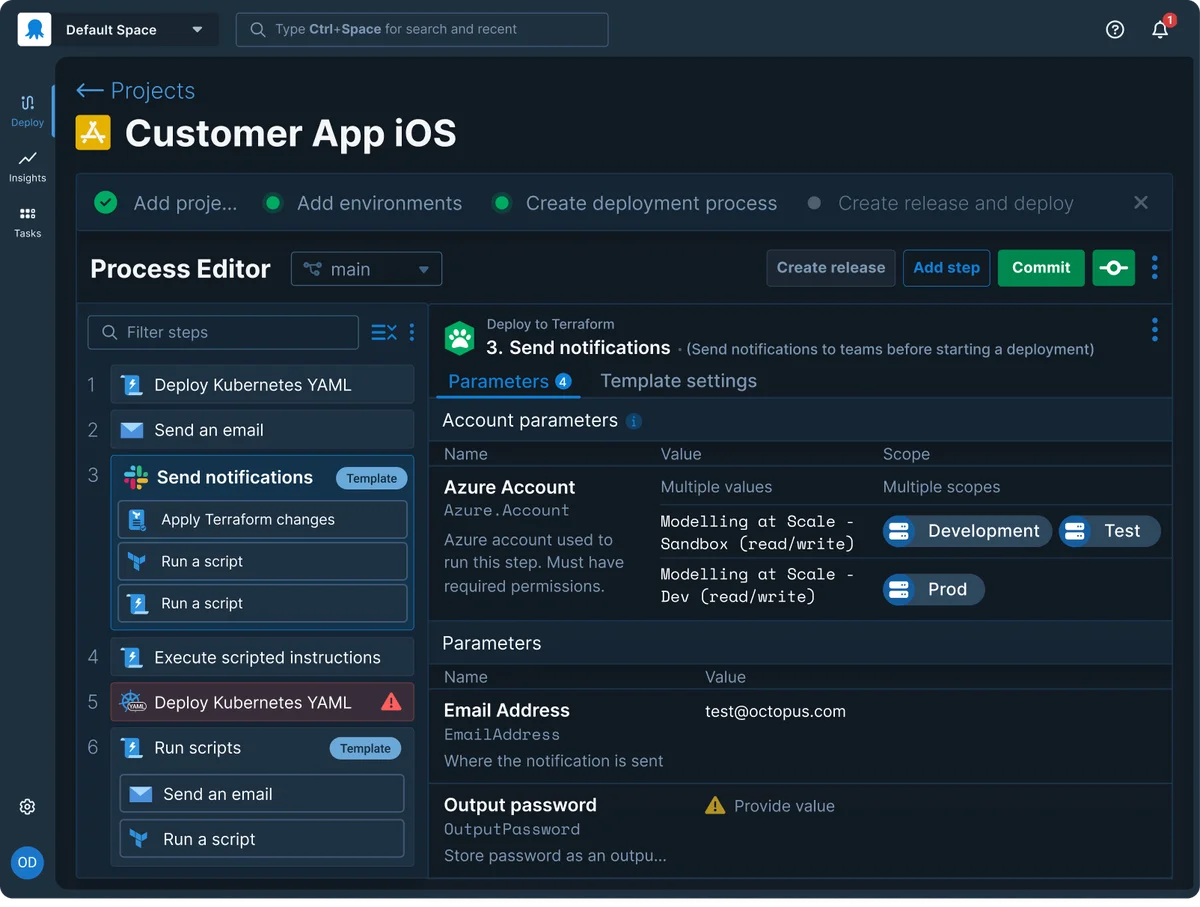Screen dimensions: 1200x907
Task: Select the Add environments onboarding step
Action: (362, 203)
